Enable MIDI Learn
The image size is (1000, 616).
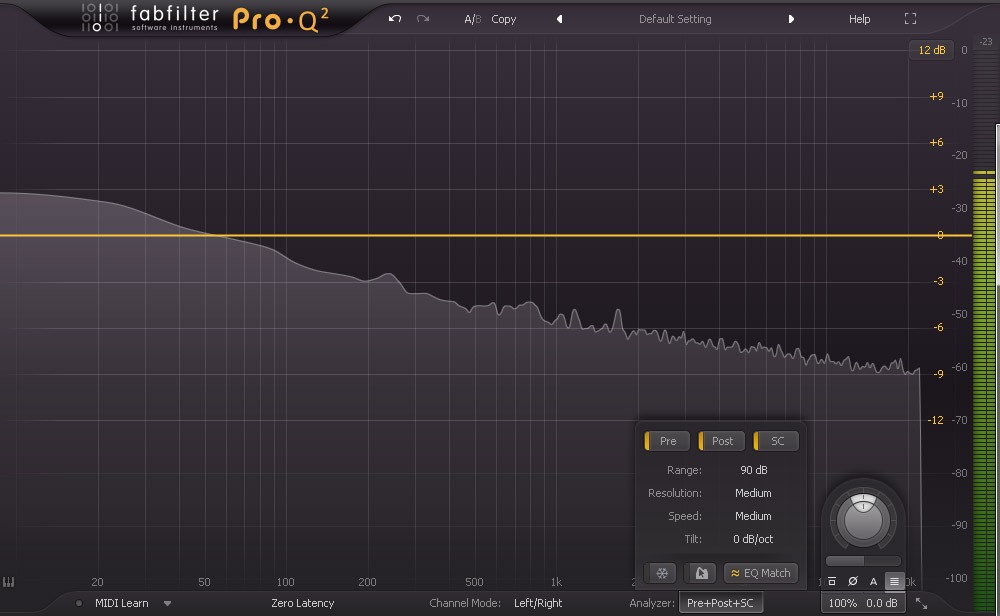[x=121, y=603]
